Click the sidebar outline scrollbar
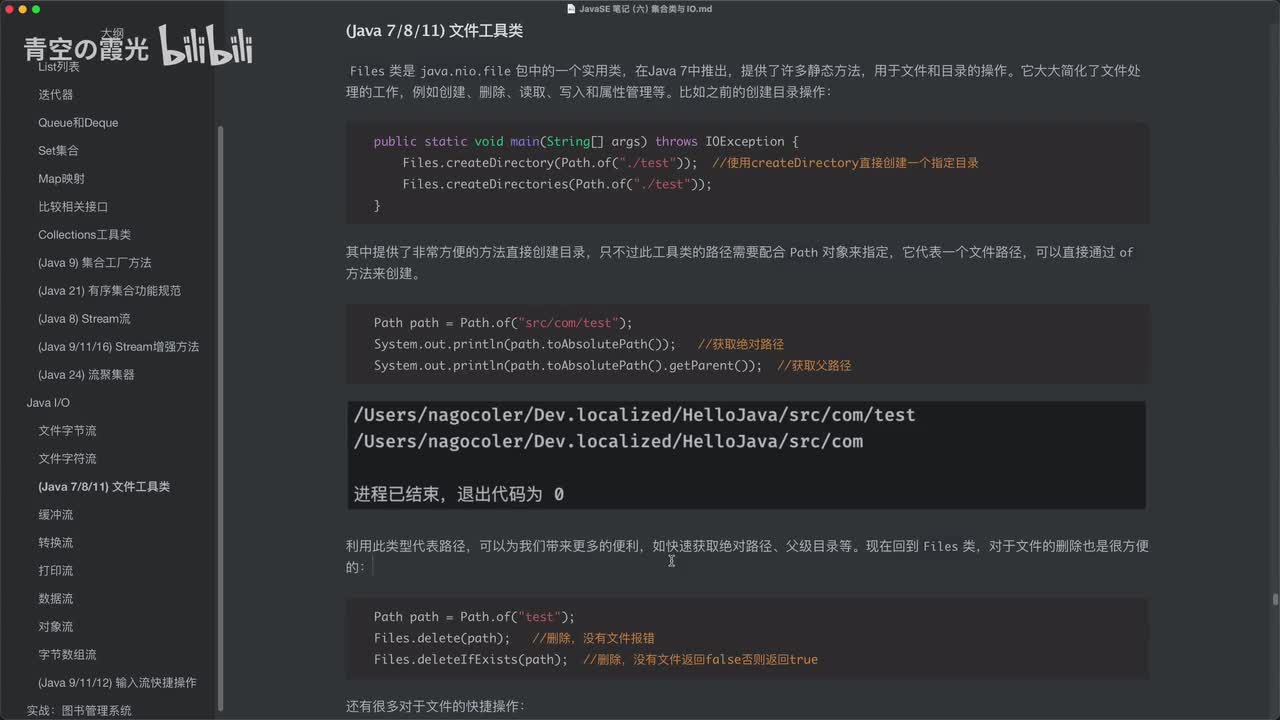Image resolution: width=1280 pixels, height=720 pixels. (x=220, y=418)
